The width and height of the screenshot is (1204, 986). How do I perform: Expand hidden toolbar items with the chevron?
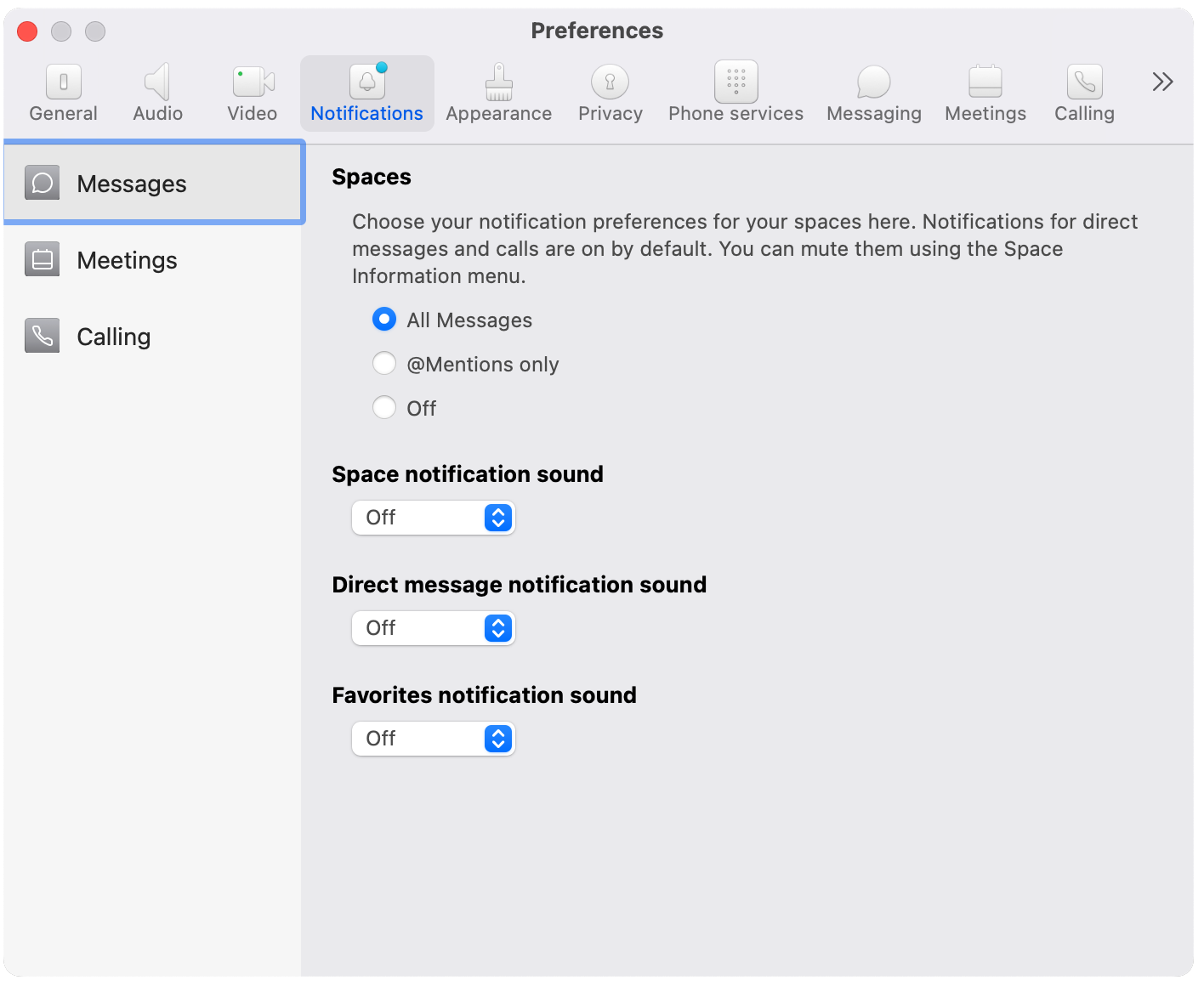1161,81
